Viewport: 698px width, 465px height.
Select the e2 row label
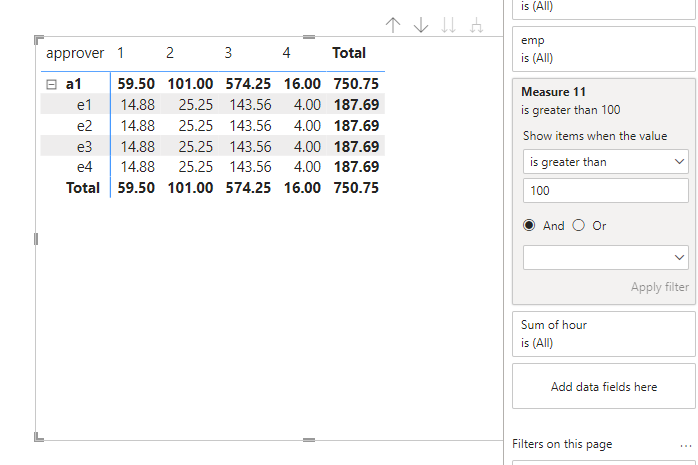click(85, 126)
